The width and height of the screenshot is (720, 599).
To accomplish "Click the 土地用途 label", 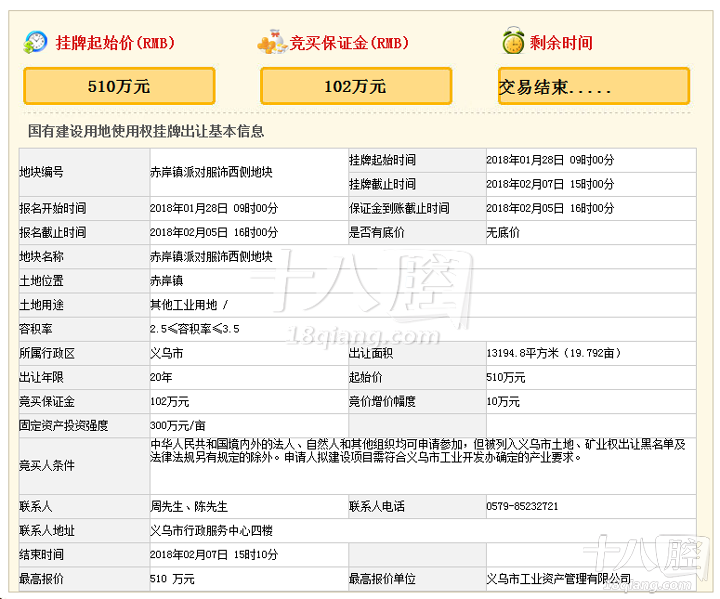I will [x=41, y=305].
